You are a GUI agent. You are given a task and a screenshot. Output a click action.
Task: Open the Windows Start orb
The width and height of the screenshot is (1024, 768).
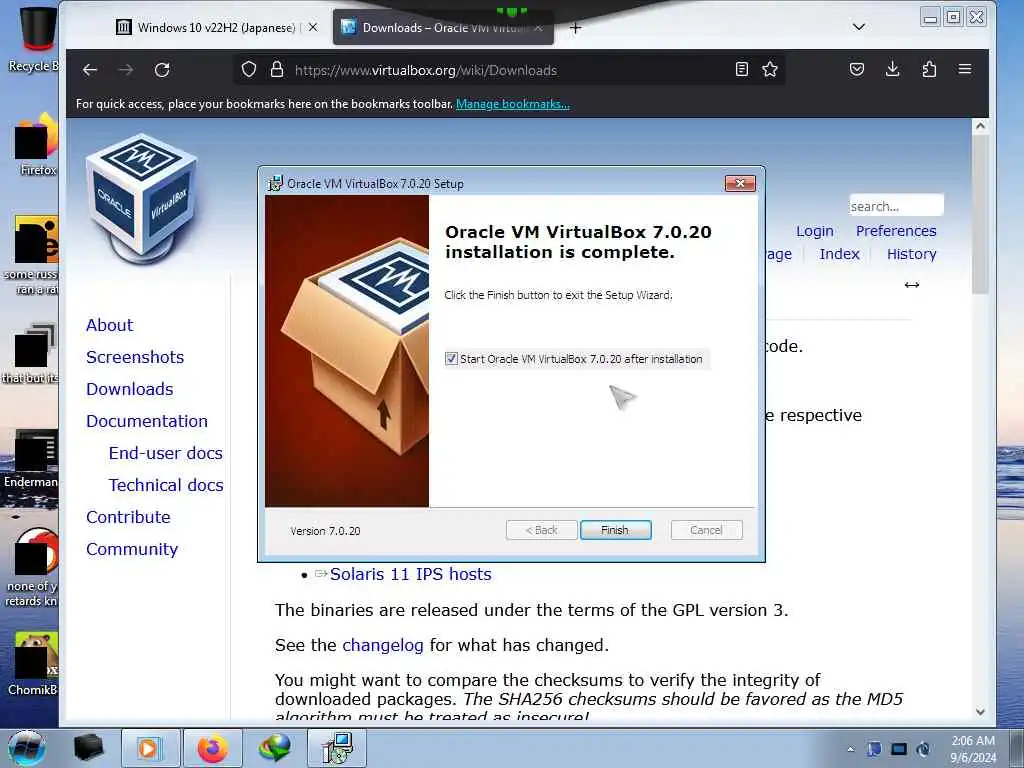point(26,748)
